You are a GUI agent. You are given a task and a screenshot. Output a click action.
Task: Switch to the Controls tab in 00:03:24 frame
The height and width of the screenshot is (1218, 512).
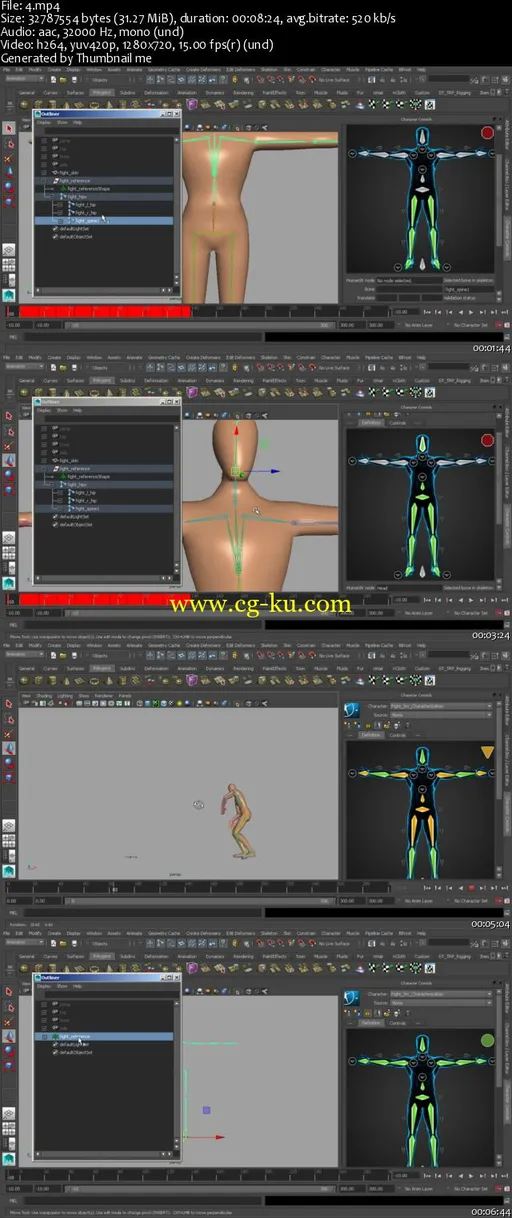coord(398,423)
